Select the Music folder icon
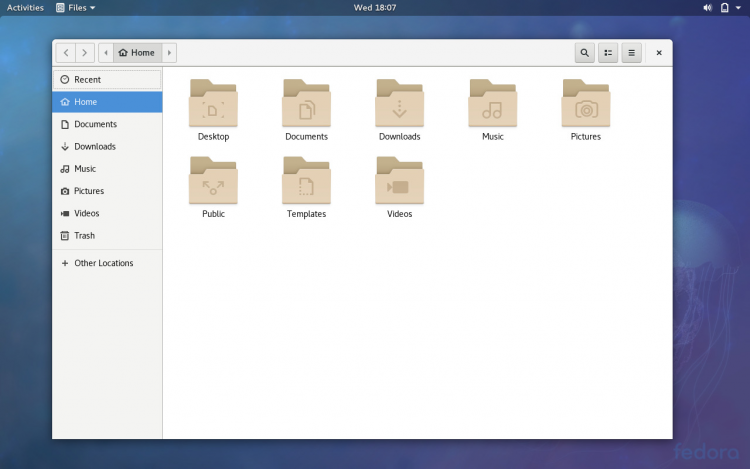 point(492,104)
